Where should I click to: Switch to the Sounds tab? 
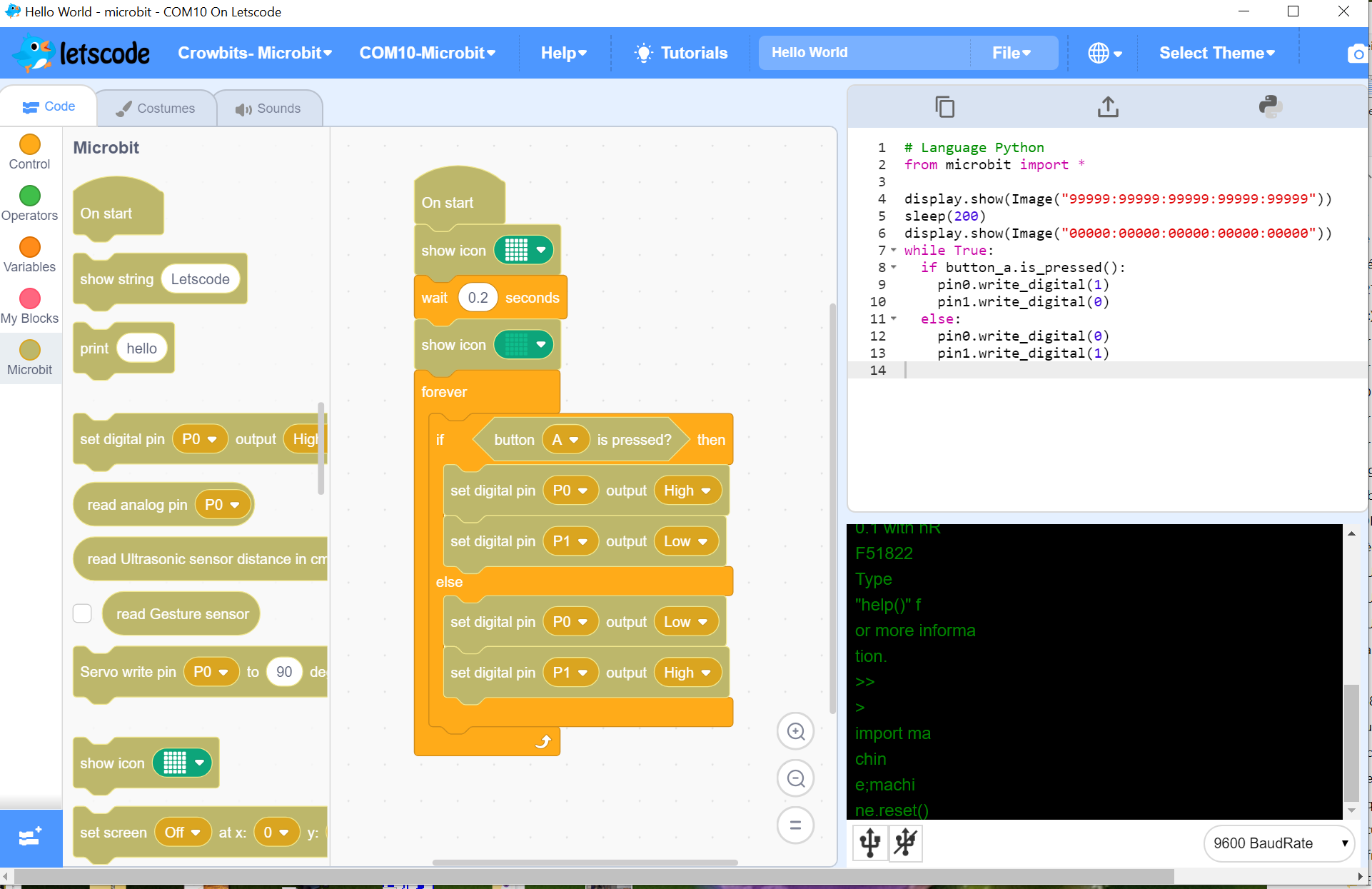[268, 109]
